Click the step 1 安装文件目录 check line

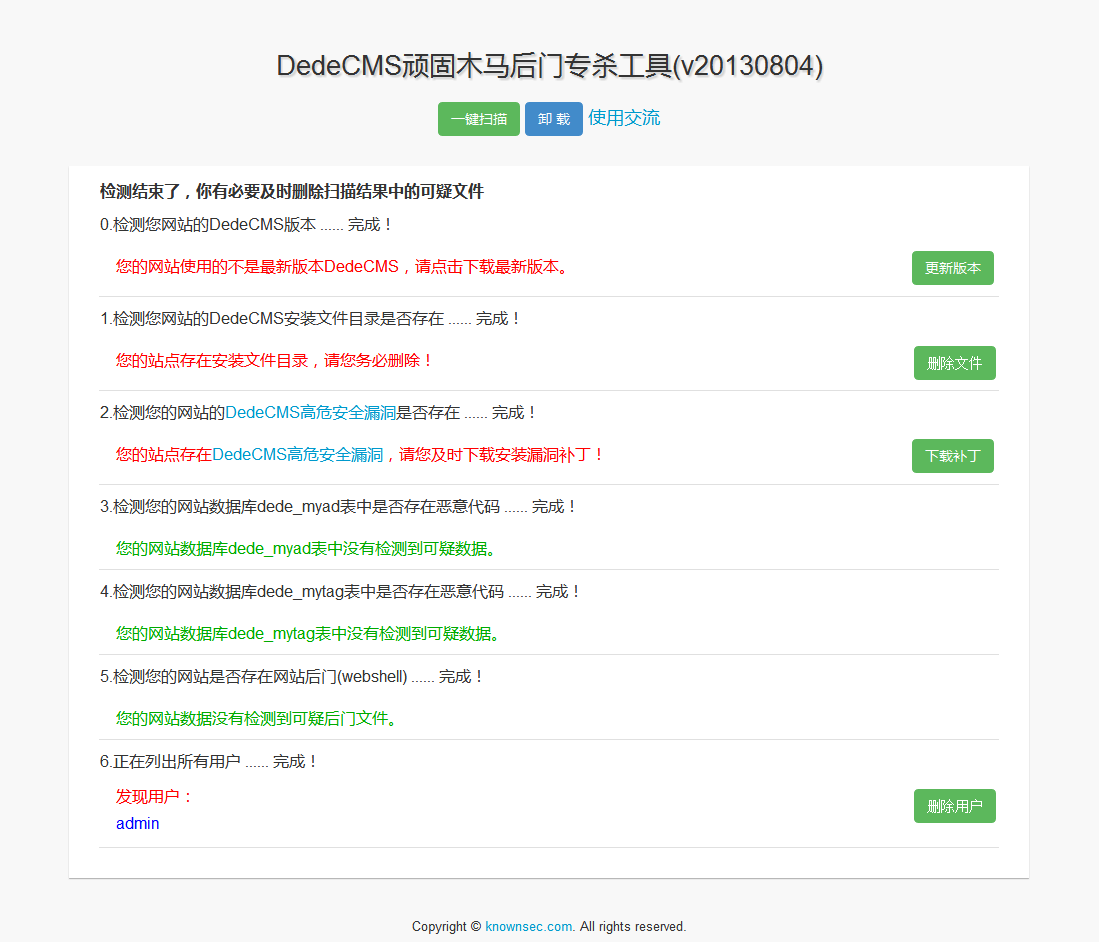[x=310, y=319]
